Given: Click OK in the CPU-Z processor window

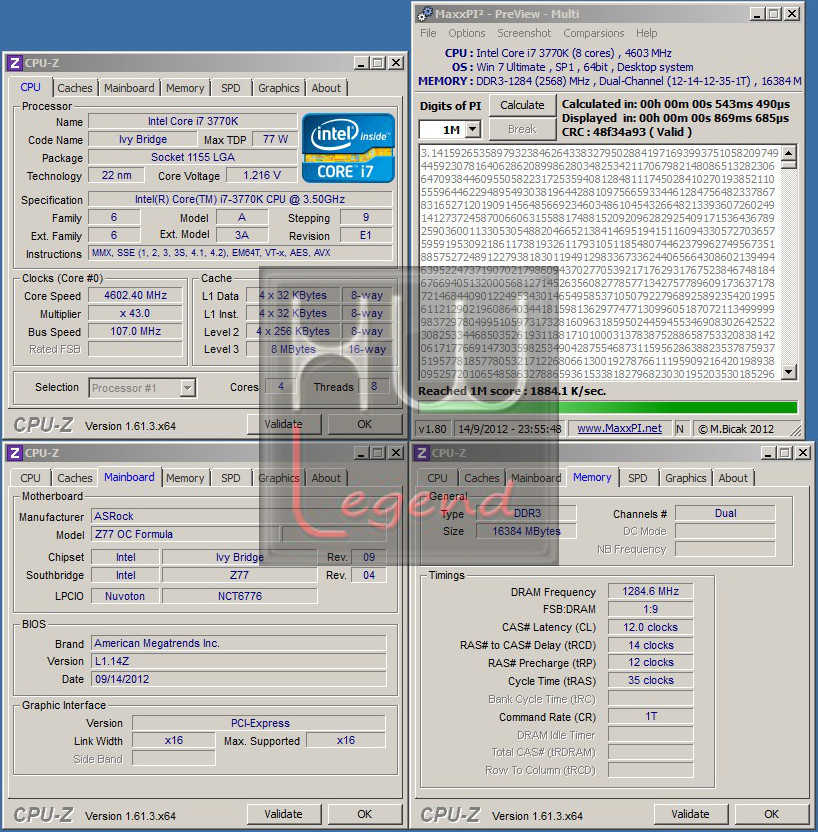Looking at the screenshot, I should point(364,424).
